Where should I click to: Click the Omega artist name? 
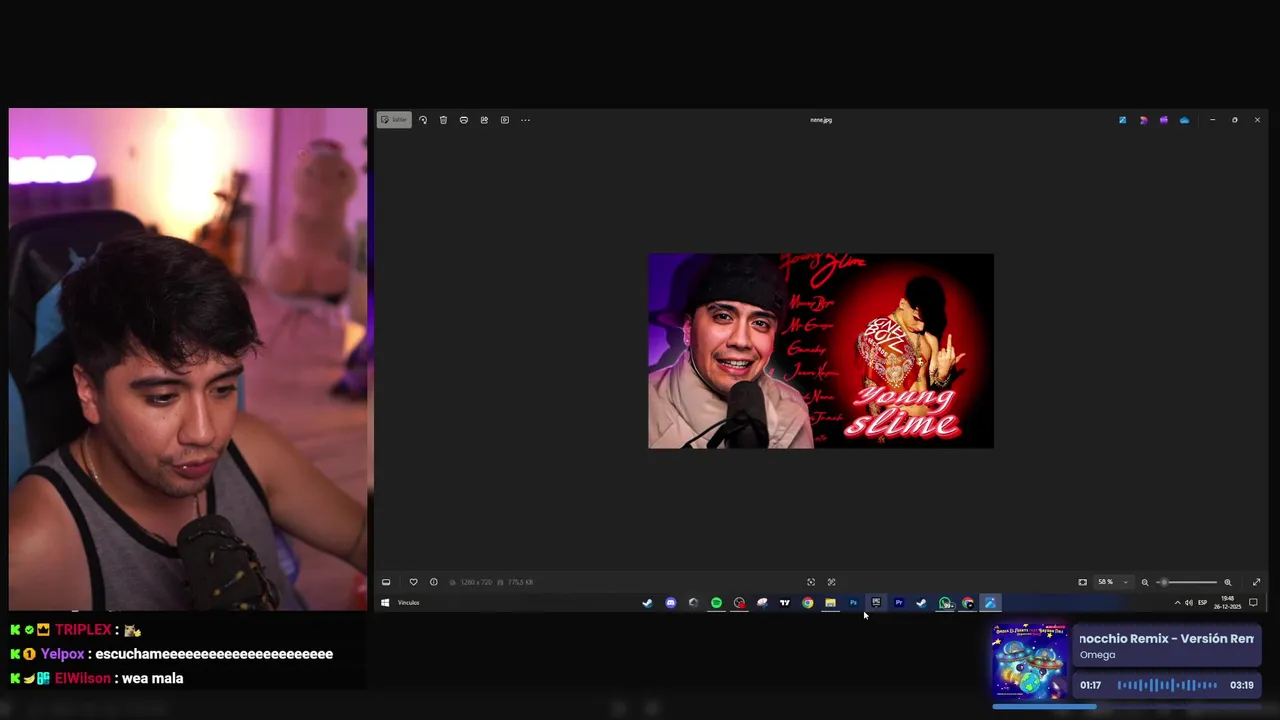pos(1097,655)
